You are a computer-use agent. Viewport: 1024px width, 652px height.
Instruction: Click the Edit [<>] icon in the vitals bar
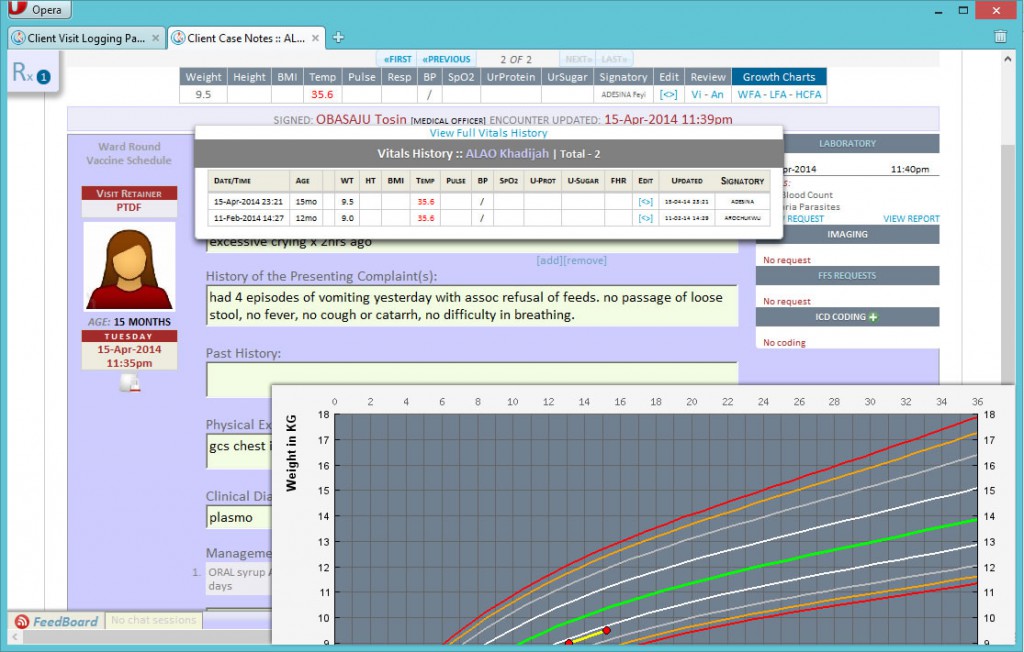click(668, 95)
